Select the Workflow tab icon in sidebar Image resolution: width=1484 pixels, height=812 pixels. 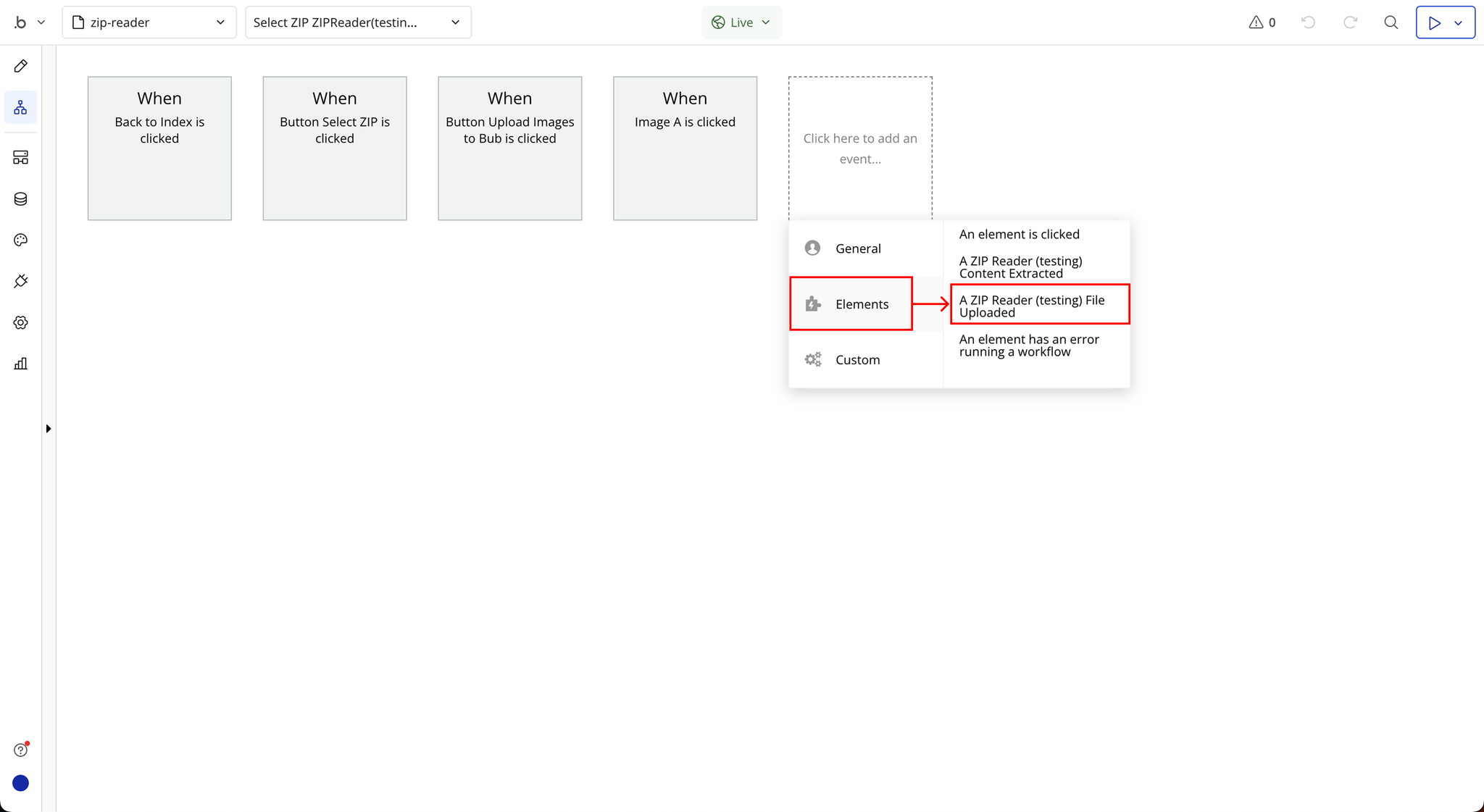click(20, 108)
